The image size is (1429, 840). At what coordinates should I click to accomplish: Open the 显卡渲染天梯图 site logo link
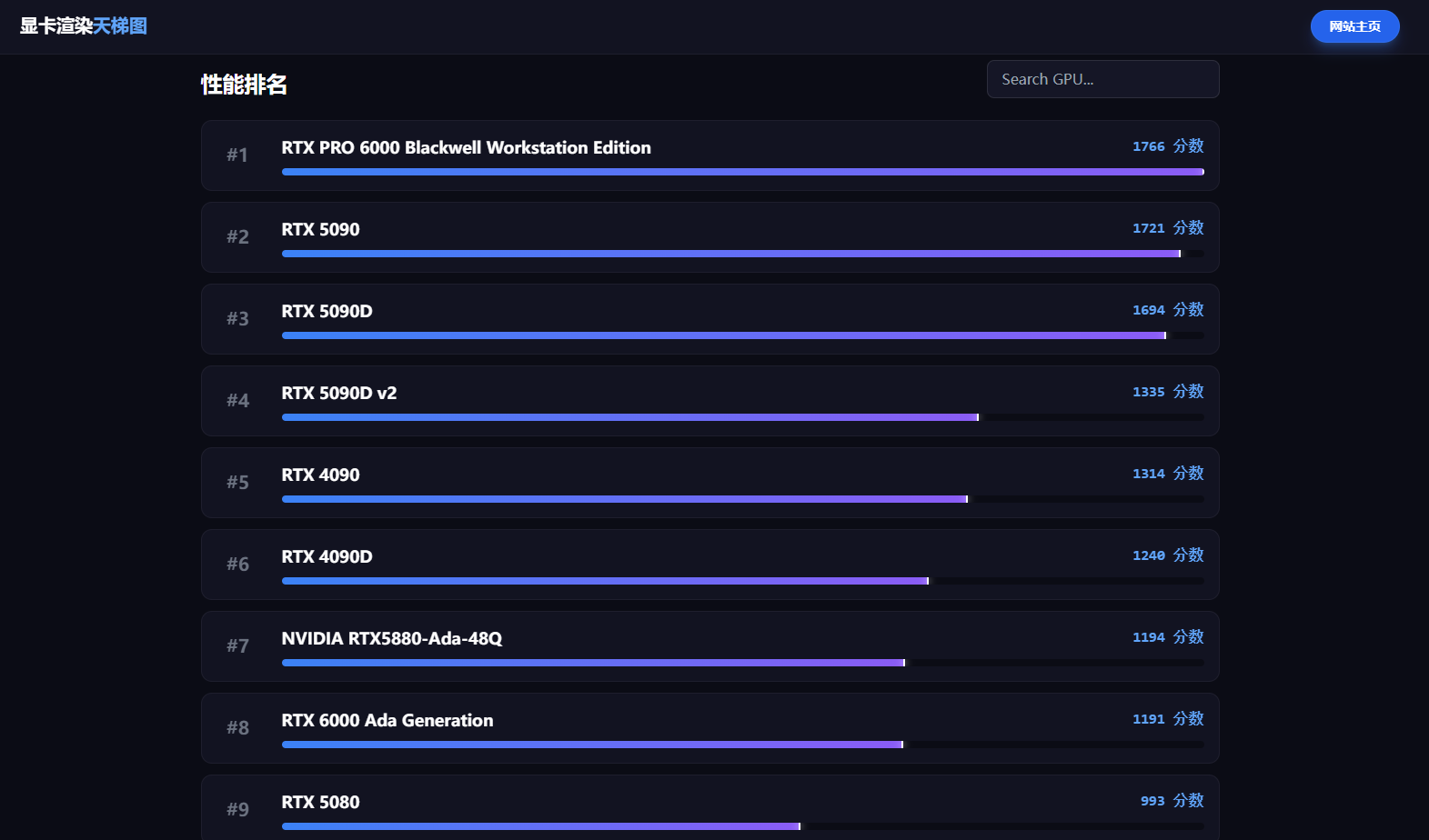84,26
